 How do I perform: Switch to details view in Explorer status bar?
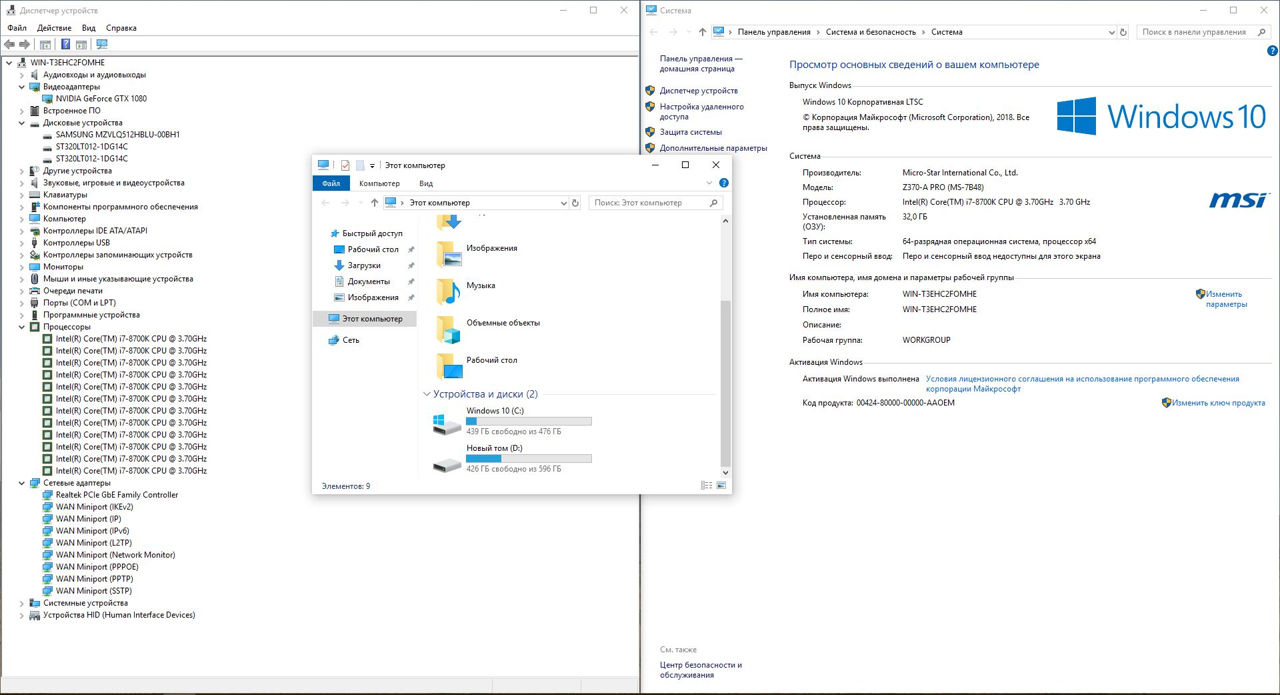(x=706, y=485)
